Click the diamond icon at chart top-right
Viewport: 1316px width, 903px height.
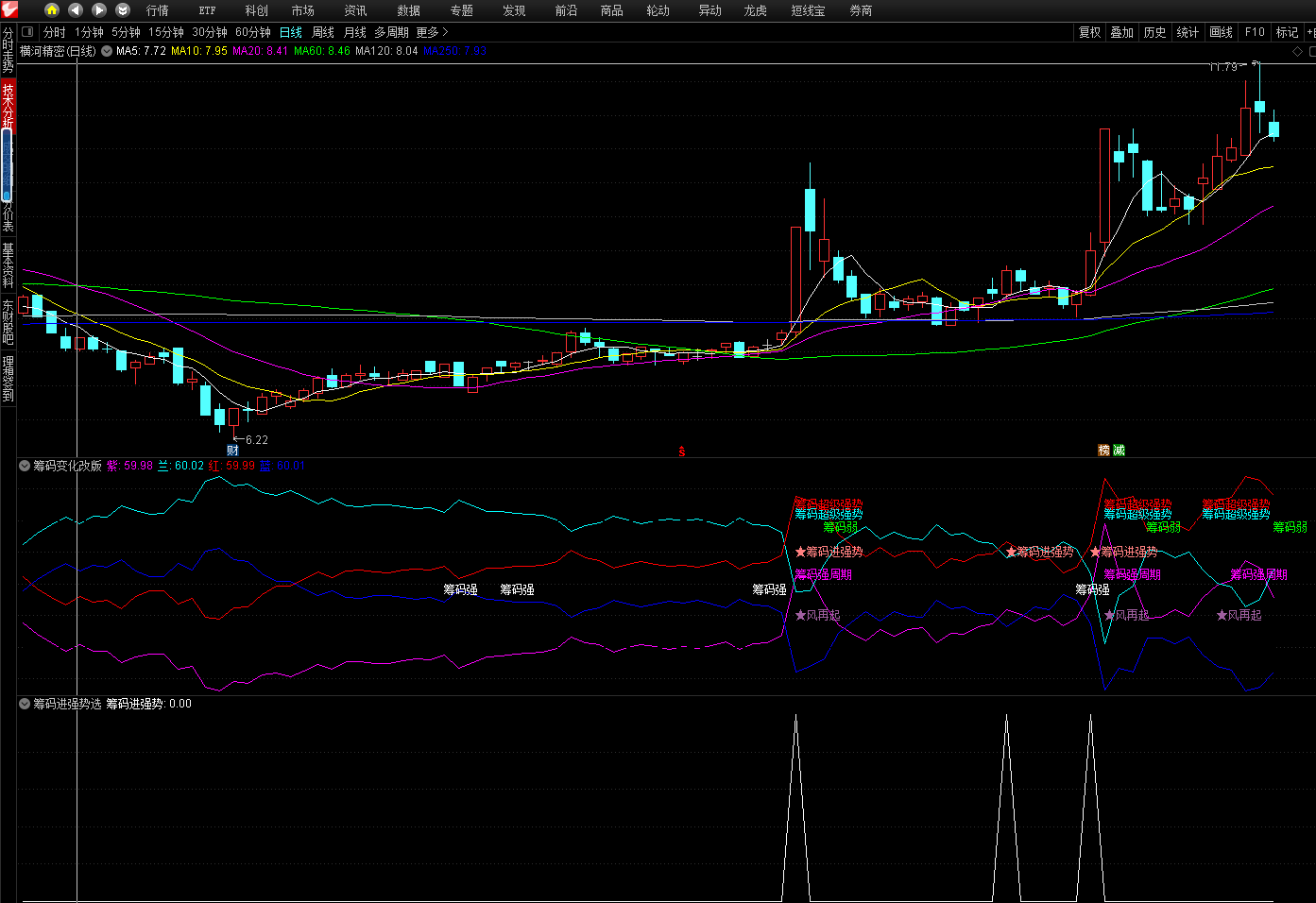point(1298,51)
